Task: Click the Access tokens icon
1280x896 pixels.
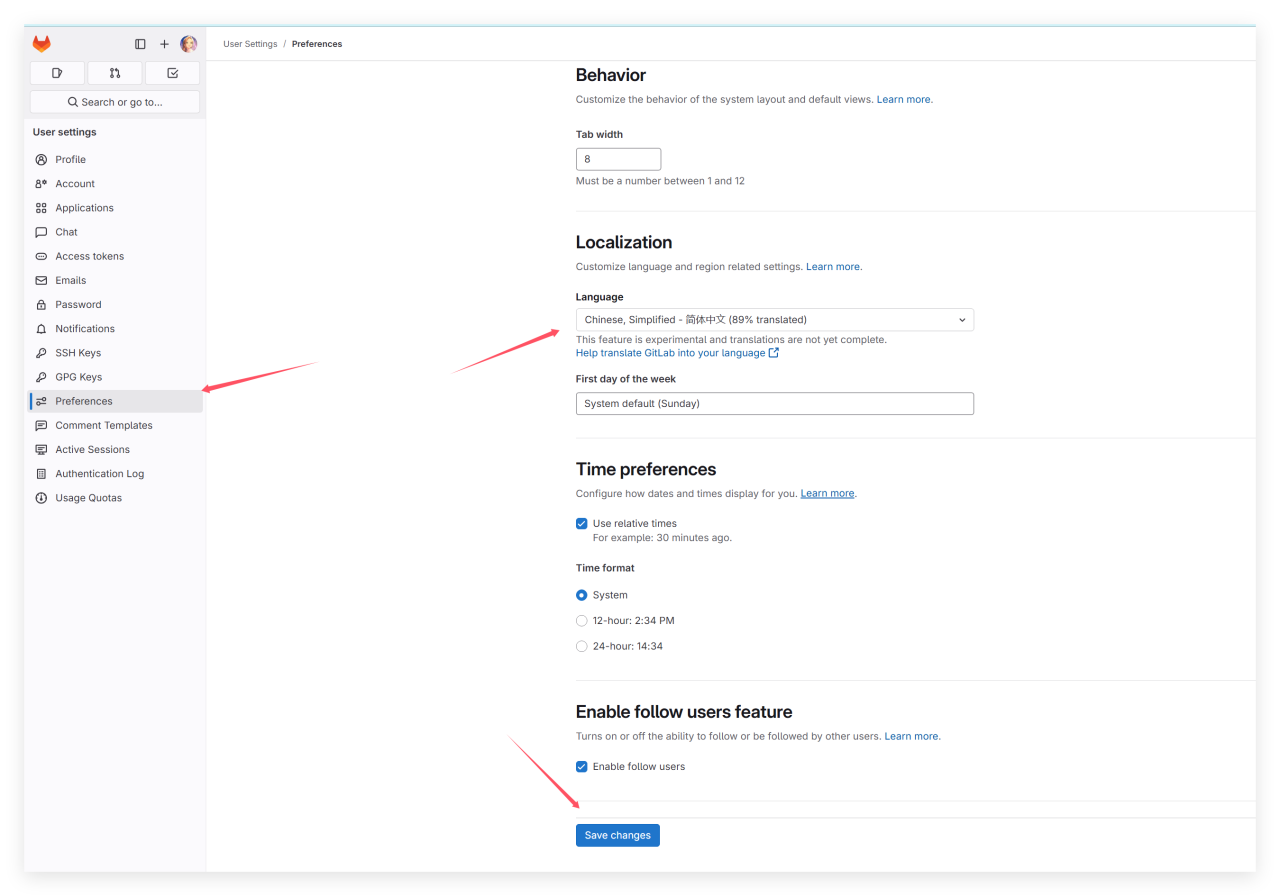Action: [41, 256]
